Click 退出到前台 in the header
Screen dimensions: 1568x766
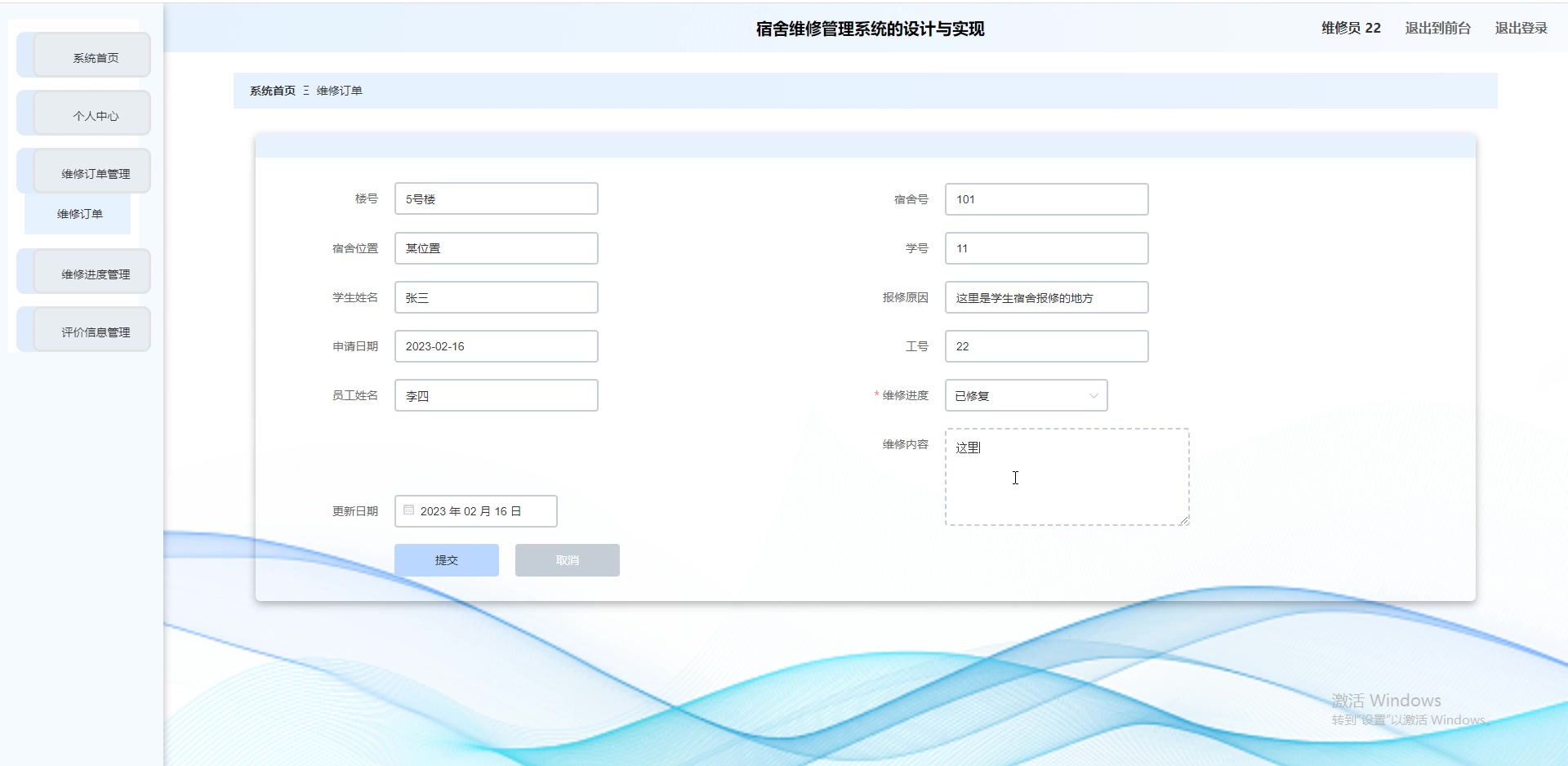[x=1437, y=28]
